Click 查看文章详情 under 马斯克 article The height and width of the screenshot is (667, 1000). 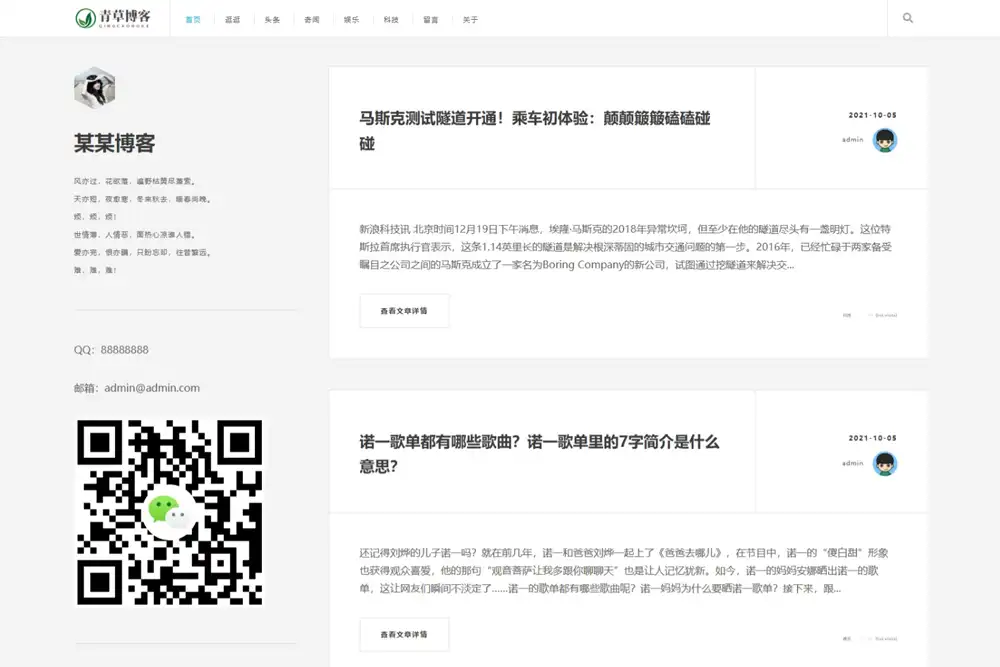[x=404, y=311]
